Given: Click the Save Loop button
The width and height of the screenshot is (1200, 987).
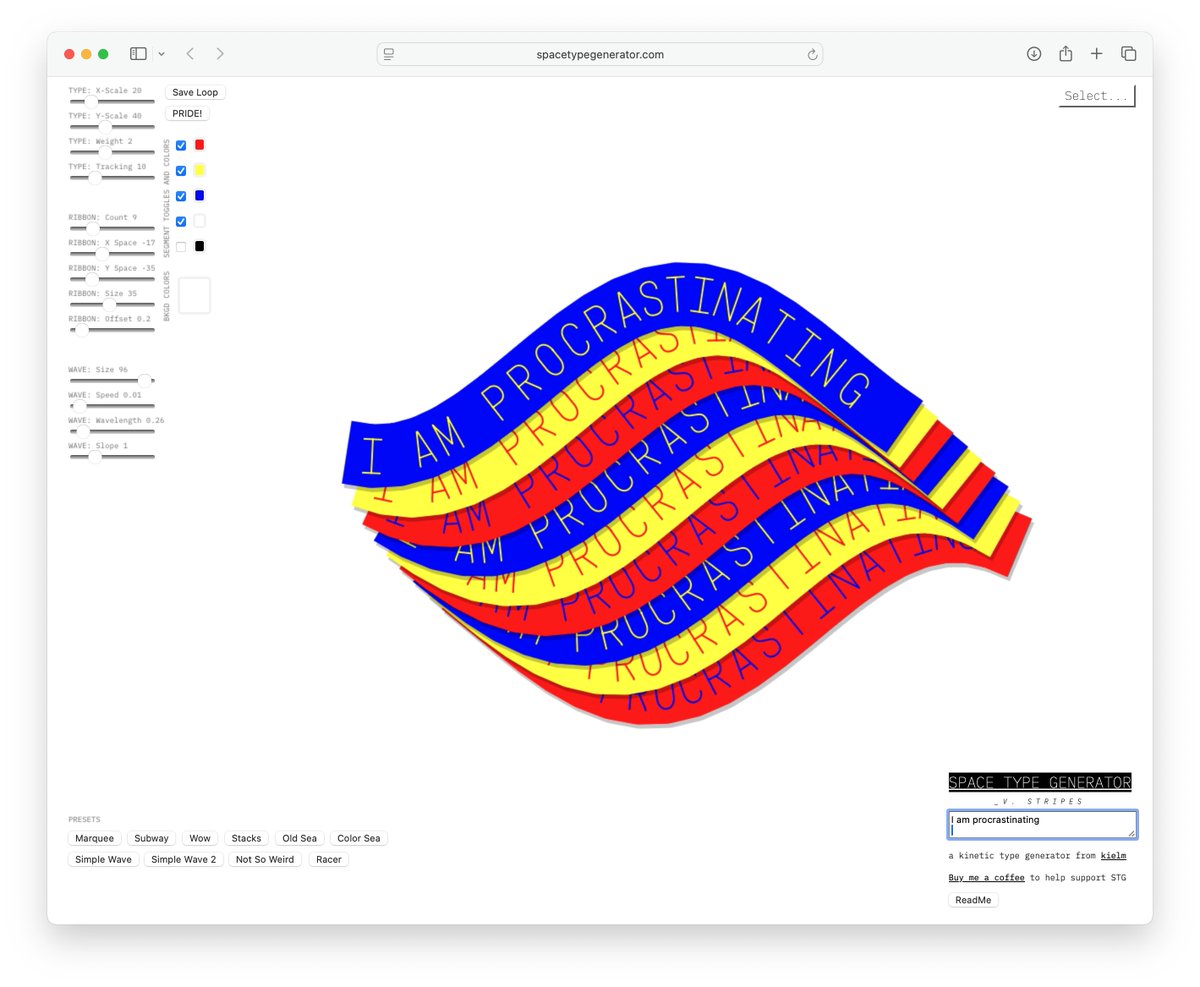Looking at the screenshot, I should [x=195, y=92].
